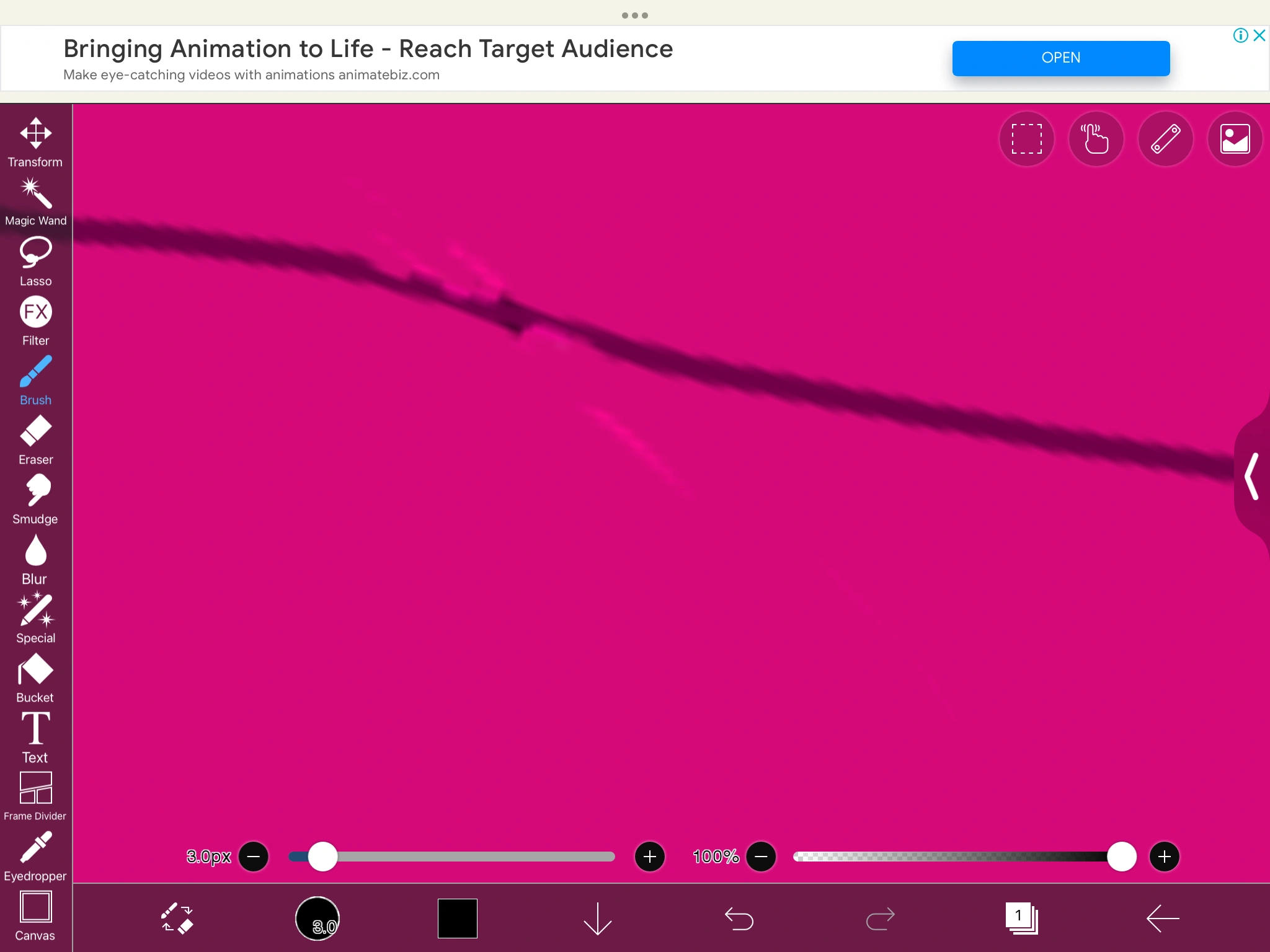Click the OPEN ad button
1270x952 pixels.
[1060, 58]
